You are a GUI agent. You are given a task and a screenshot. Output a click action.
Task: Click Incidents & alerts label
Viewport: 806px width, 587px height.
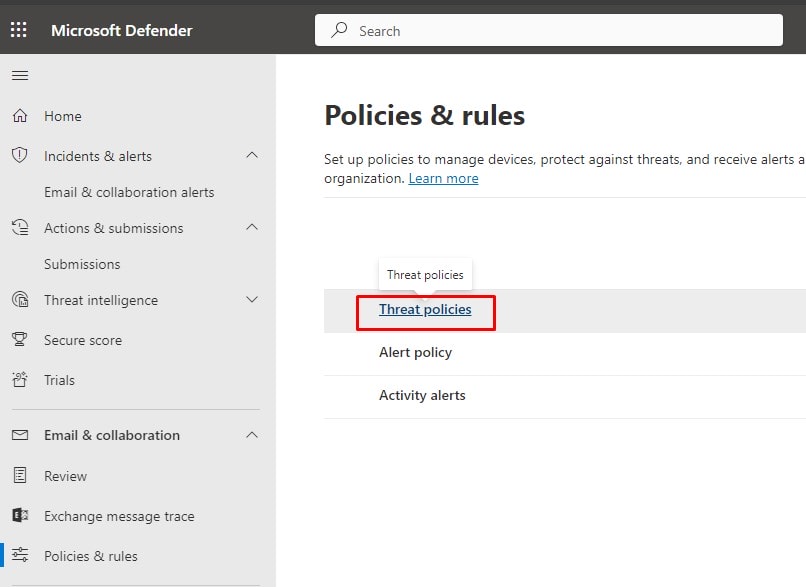click(x=98, y=156)
